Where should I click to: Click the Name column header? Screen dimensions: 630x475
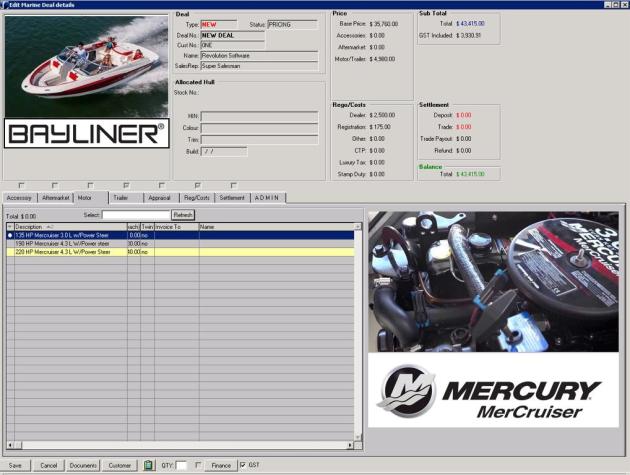click(276, 227)
